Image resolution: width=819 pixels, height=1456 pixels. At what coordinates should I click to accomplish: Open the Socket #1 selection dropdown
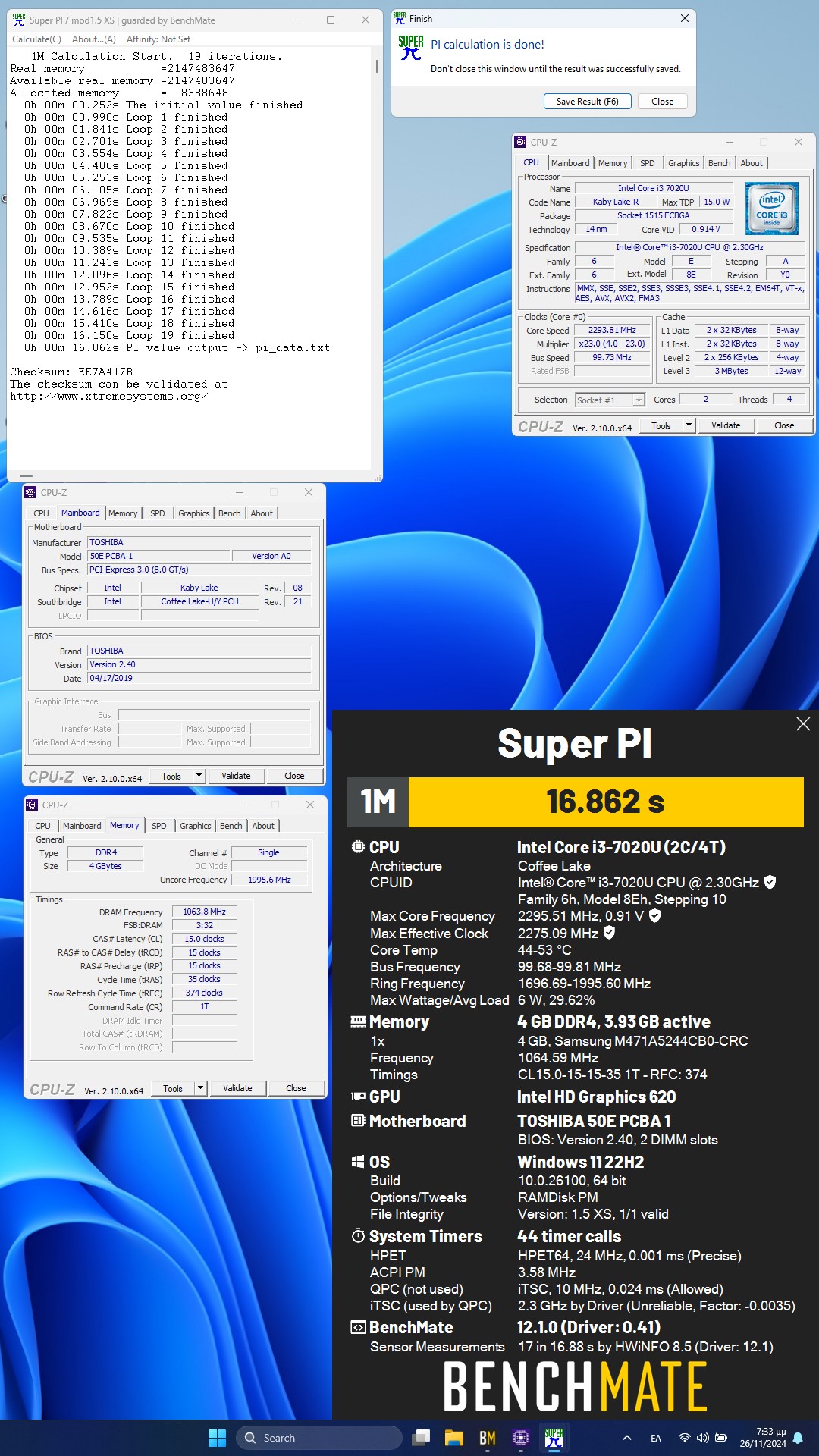(610, 400)
